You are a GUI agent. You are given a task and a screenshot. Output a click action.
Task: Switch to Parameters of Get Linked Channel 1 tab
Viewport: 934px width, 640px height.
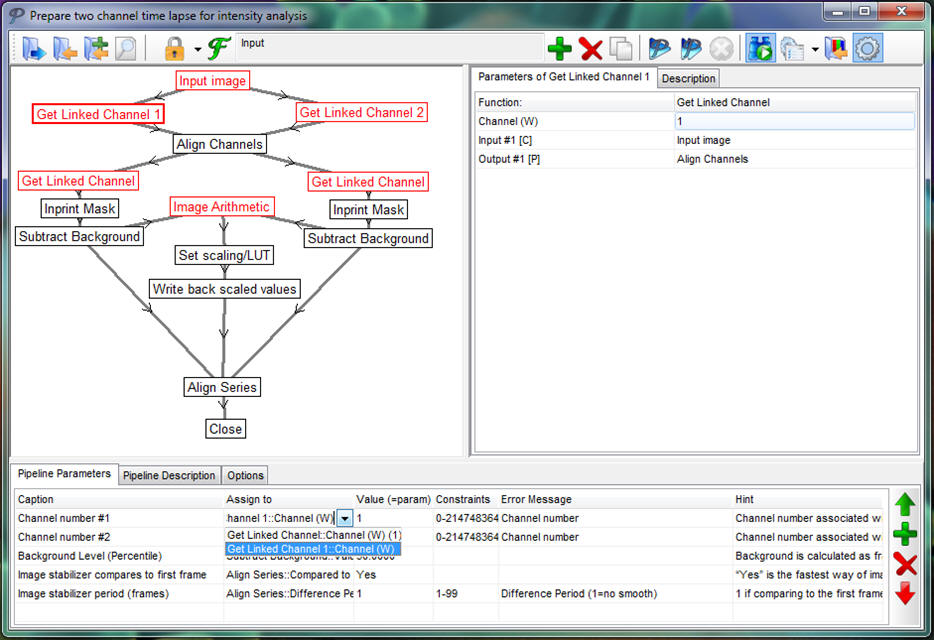point(563,77)
